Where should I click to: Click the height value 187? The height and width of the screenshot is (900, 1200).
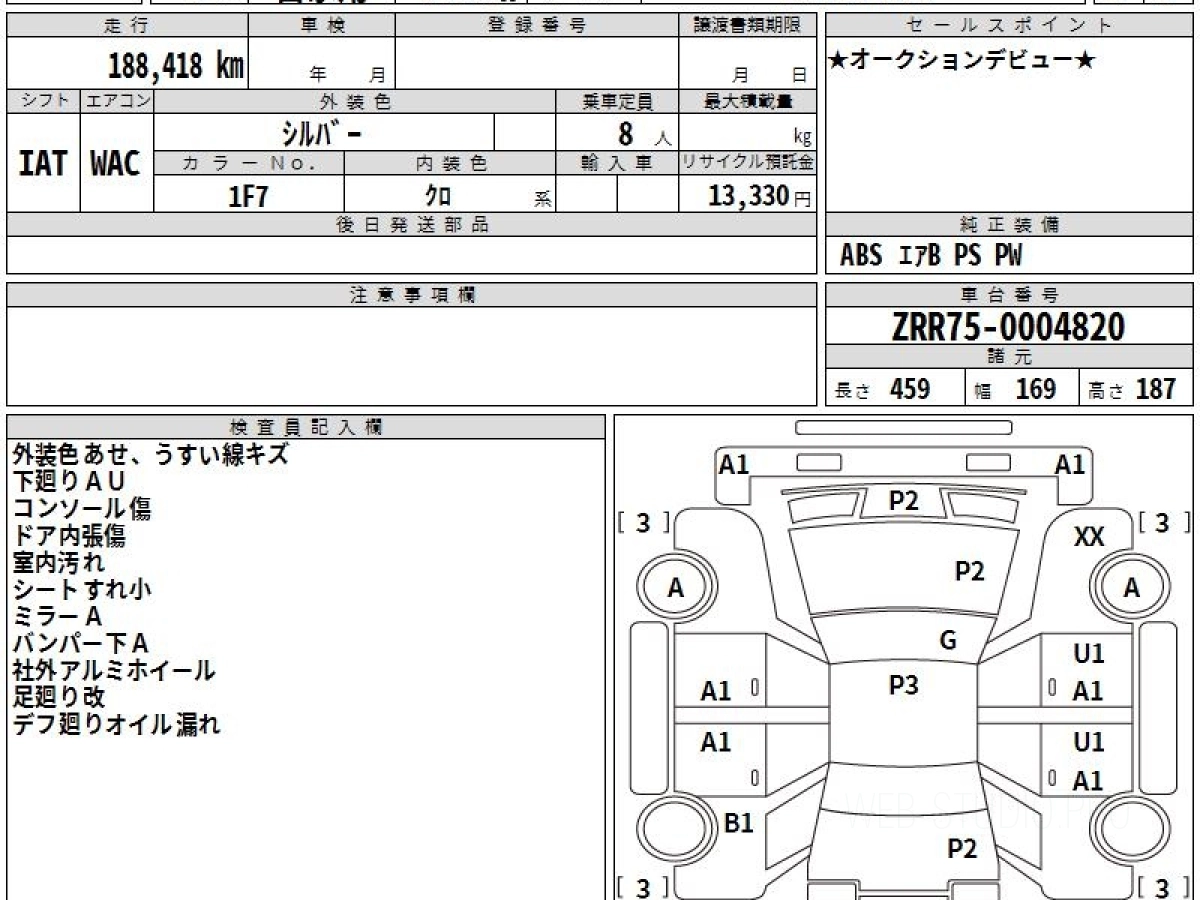click(1156, 389)
